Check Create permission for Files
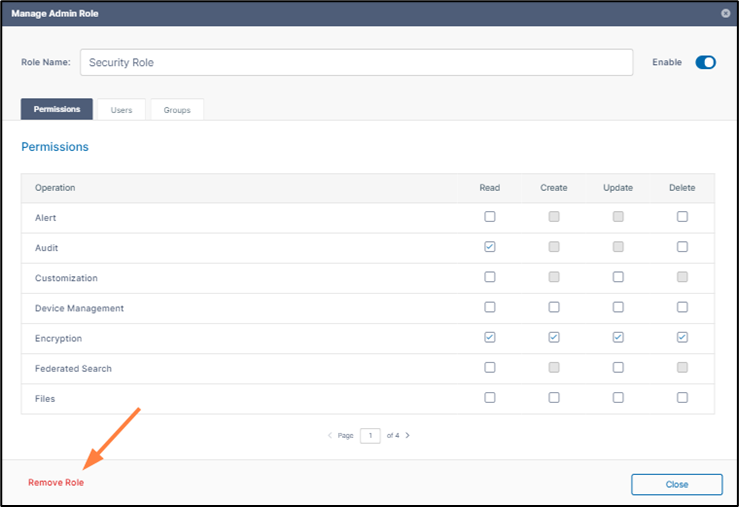This screenshot has width=739, height=507. (554, 398)
